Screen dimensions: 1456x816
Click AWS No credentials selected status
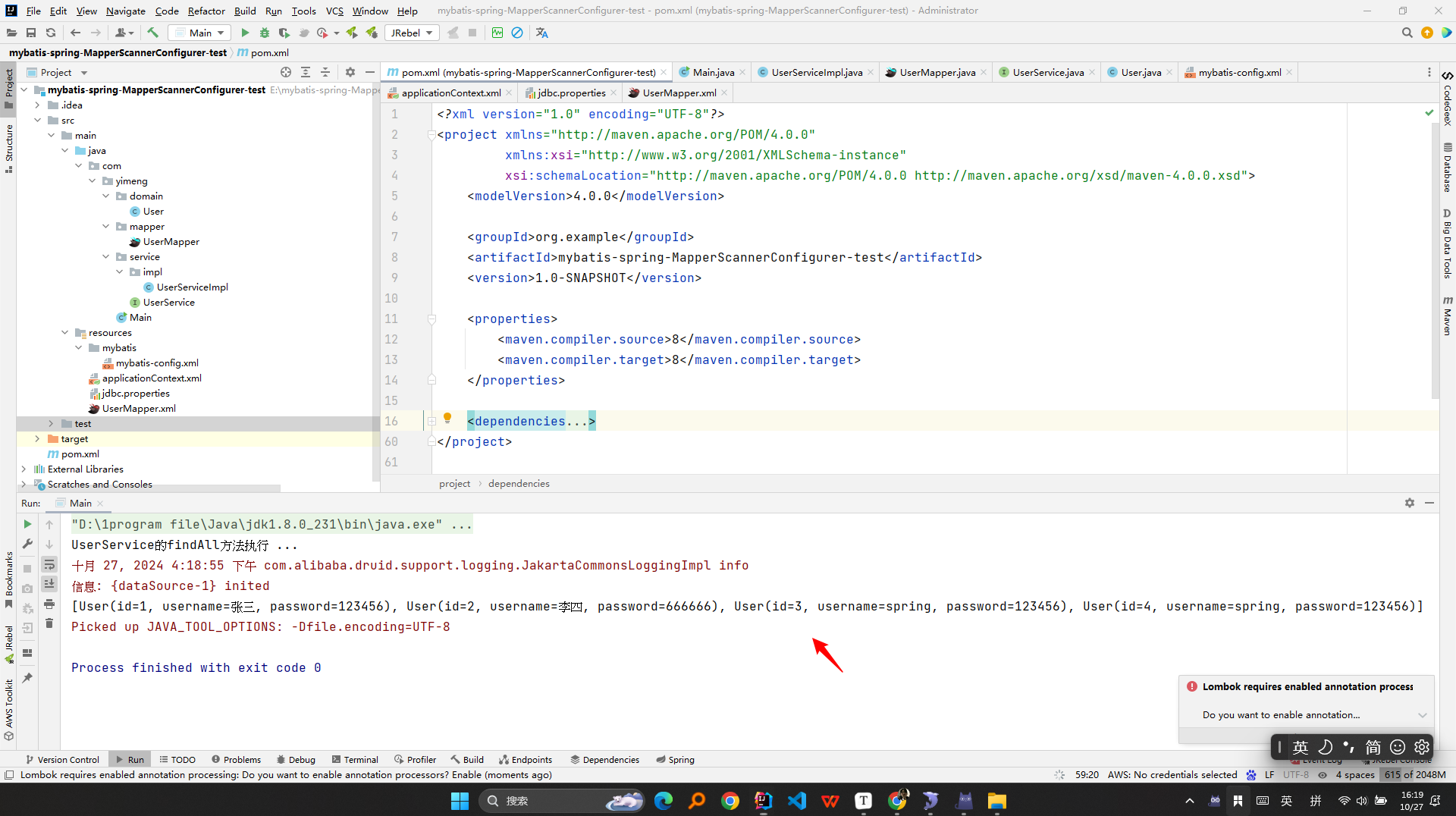1172,774
